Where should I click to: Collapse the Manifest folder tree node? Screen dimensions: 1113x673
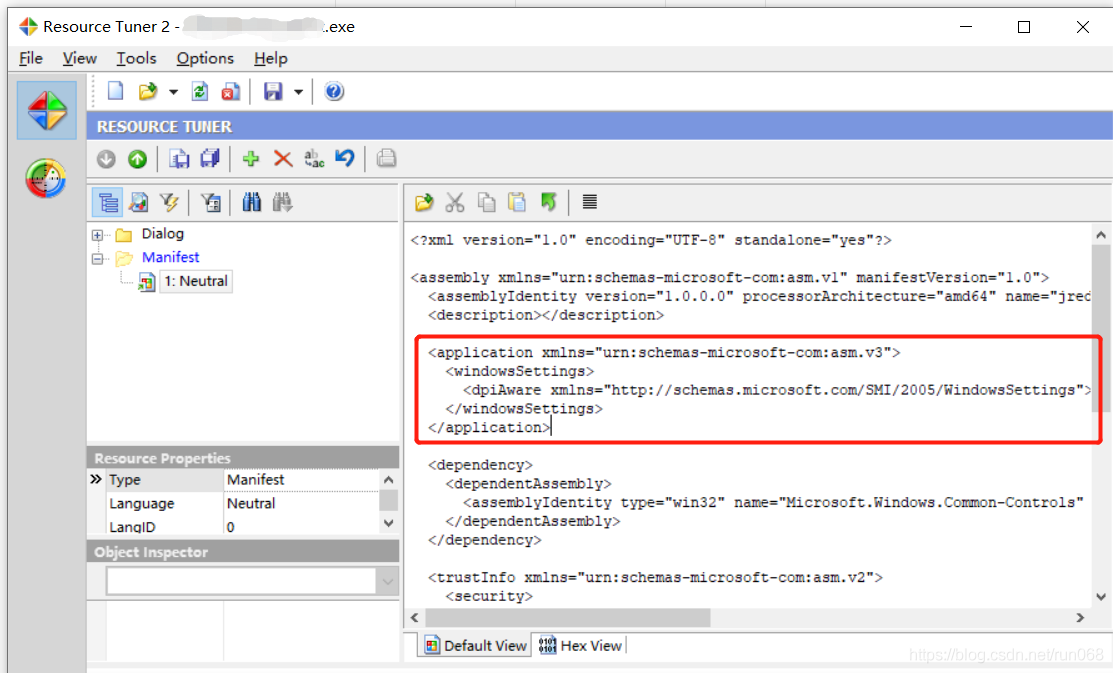click(97, 258)
